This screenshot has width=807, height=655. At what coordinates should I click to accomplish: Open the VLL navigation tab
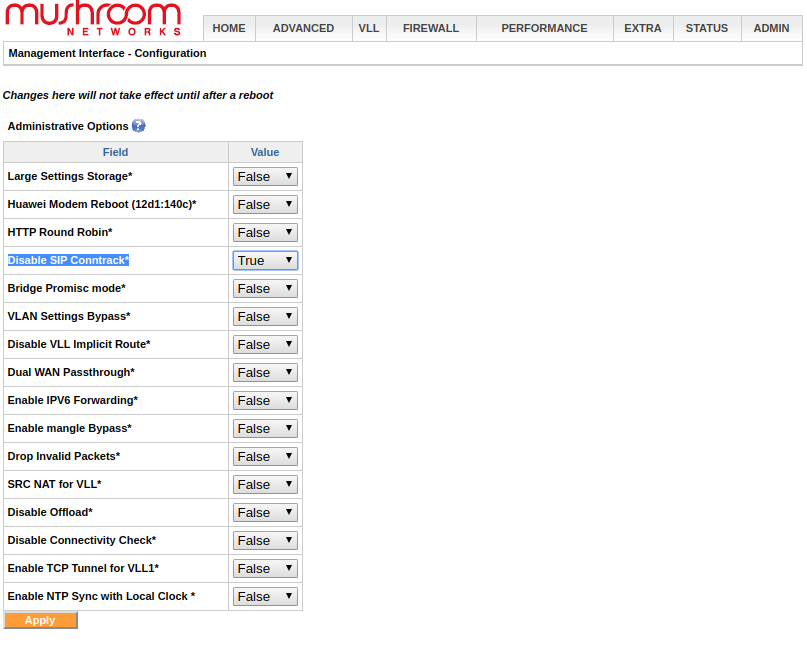tap(369, 28)
